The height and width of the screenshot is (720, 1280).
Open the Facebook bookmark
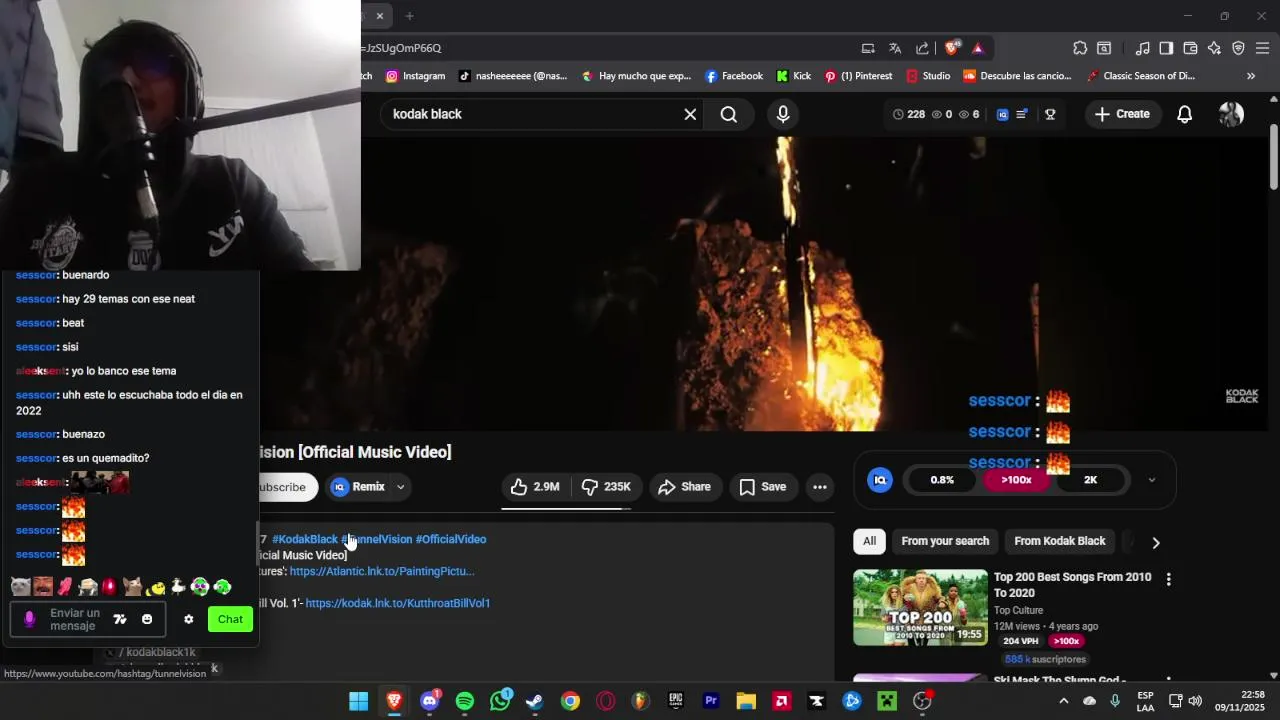[734, 76]
